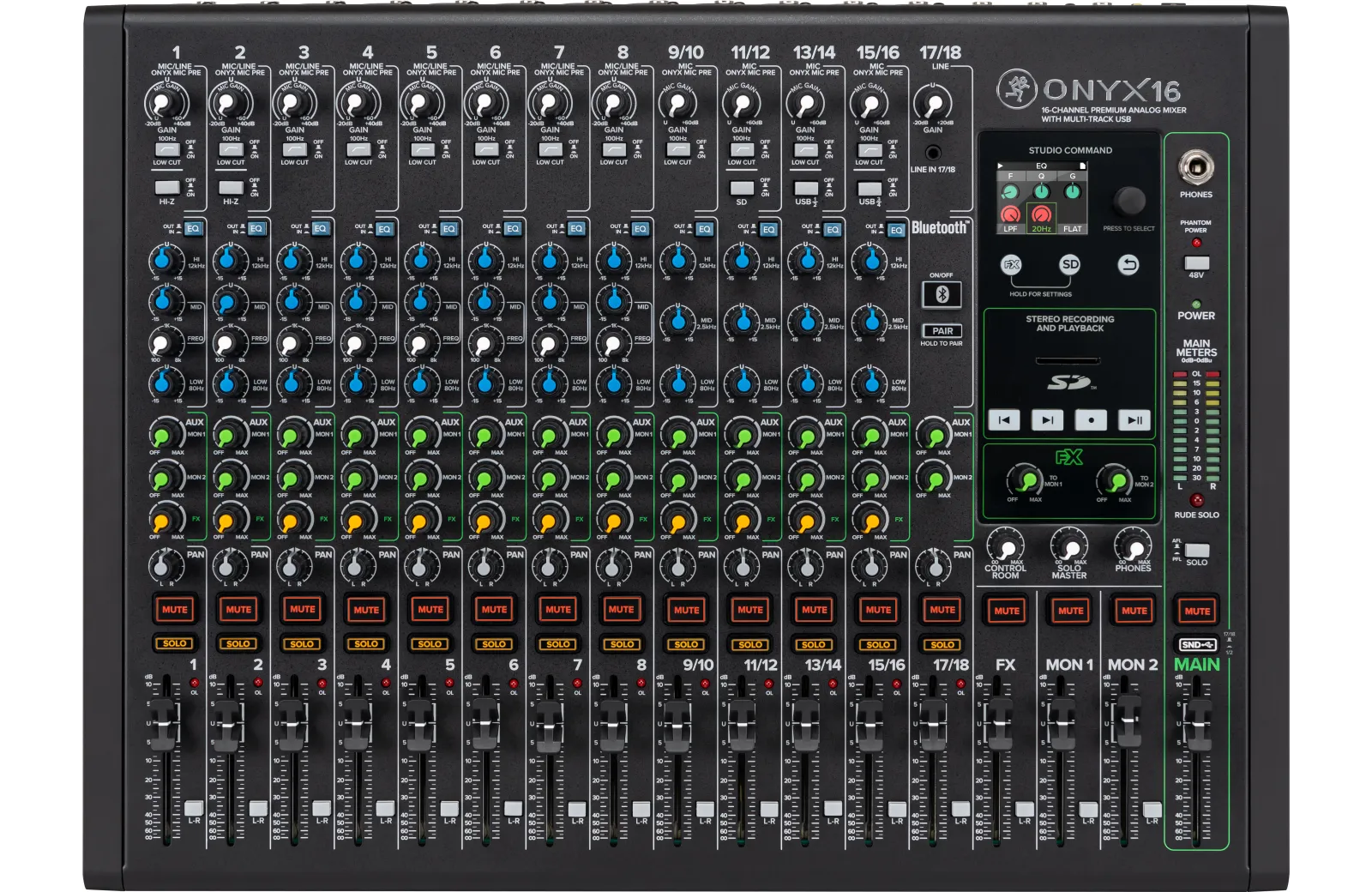Image resolution: width=1372 pixels, height=892 pixels.
Task: Toggle the FX return L-R assign button
Action: [x=1025, y=808]
